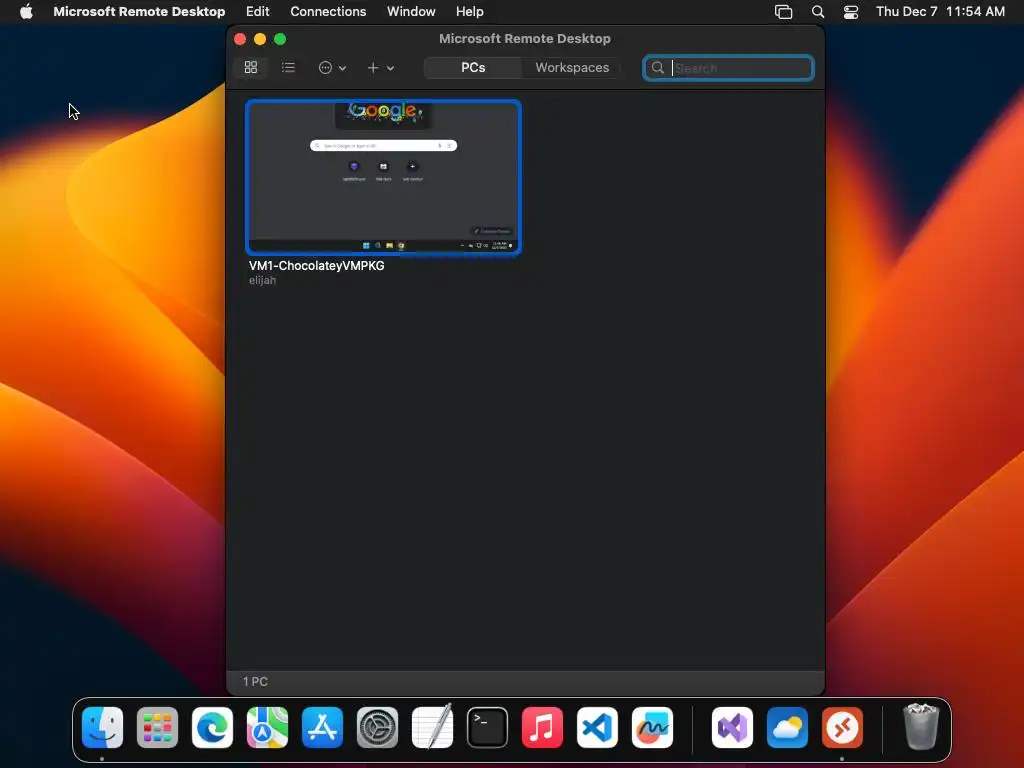Image resolution: width=1024 pixels, height=768 pixels.
Task: Minimize the Remote Desktop window
Action: 260,39
